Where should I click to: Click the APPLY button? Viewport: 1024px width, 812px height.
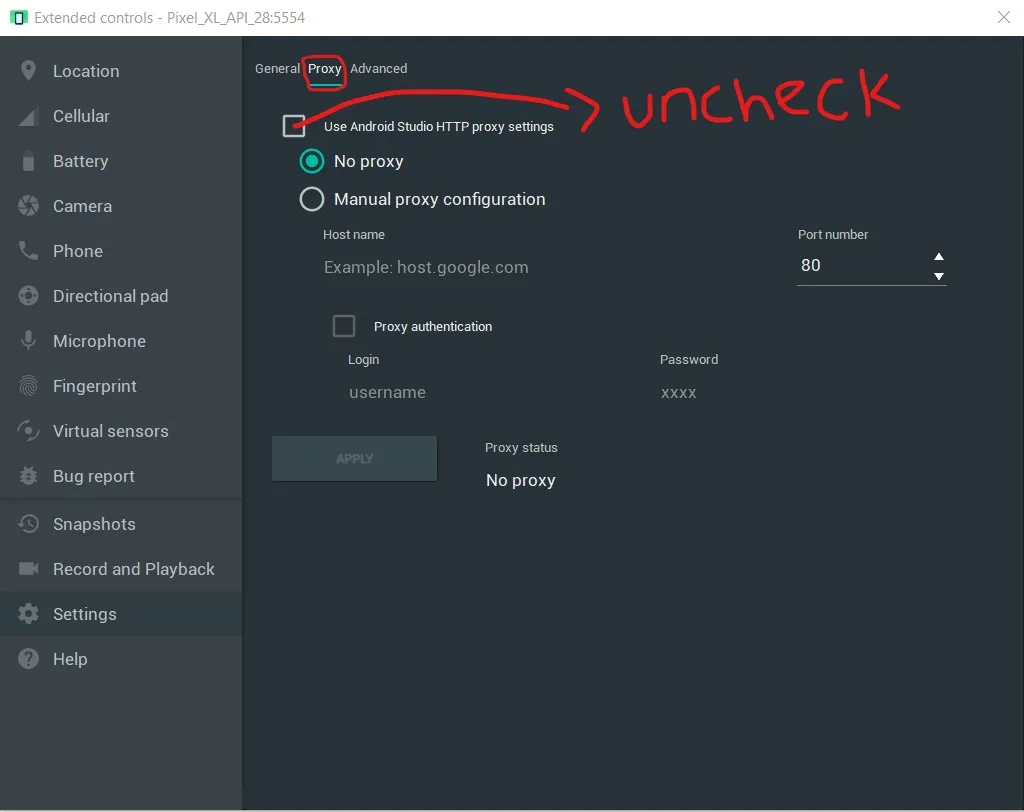coord(354,459)
